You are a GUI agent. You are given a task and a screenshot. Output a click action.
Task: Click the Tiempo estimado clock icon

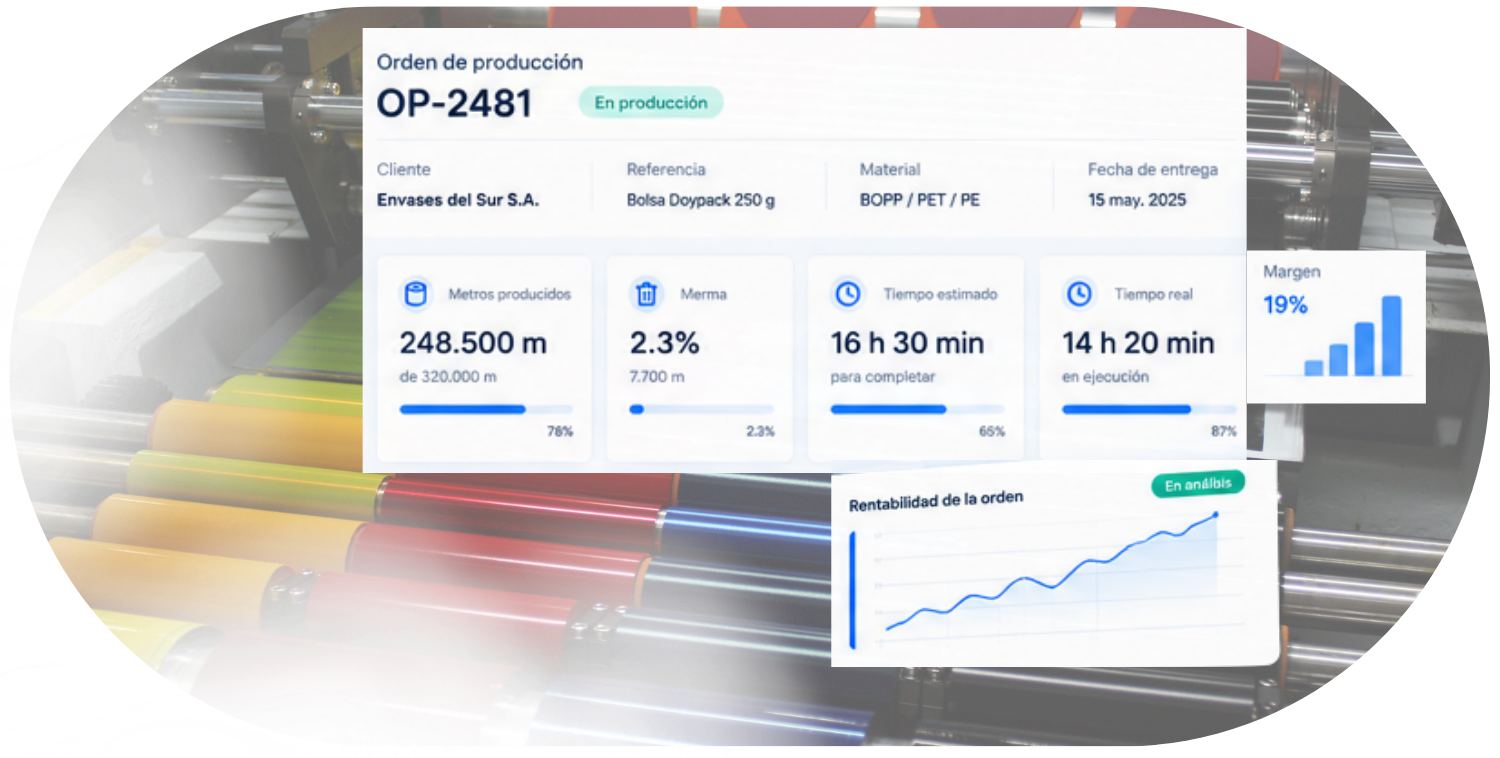847,294
